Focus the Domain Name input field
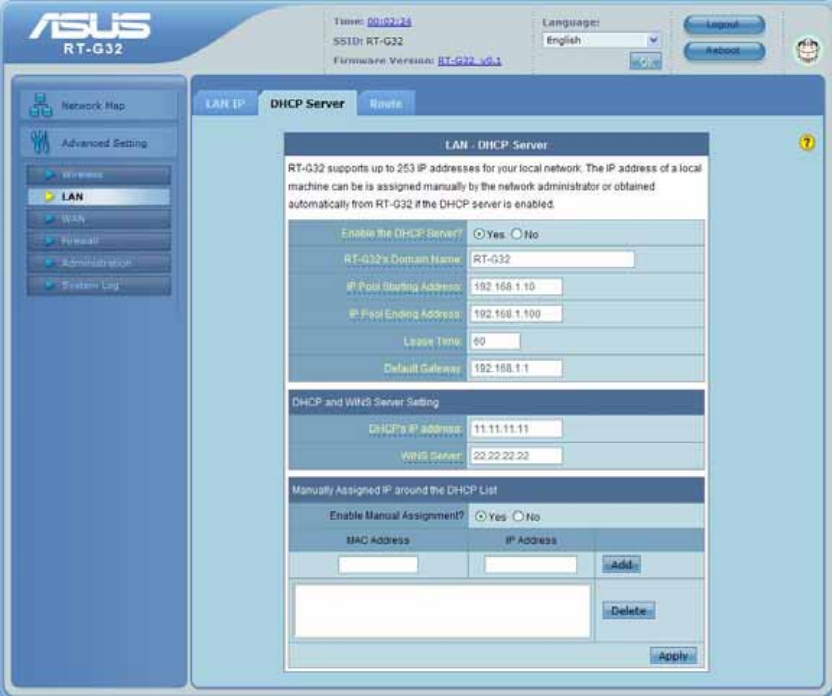This screenshot has width=832, height=696. (552, 259)
